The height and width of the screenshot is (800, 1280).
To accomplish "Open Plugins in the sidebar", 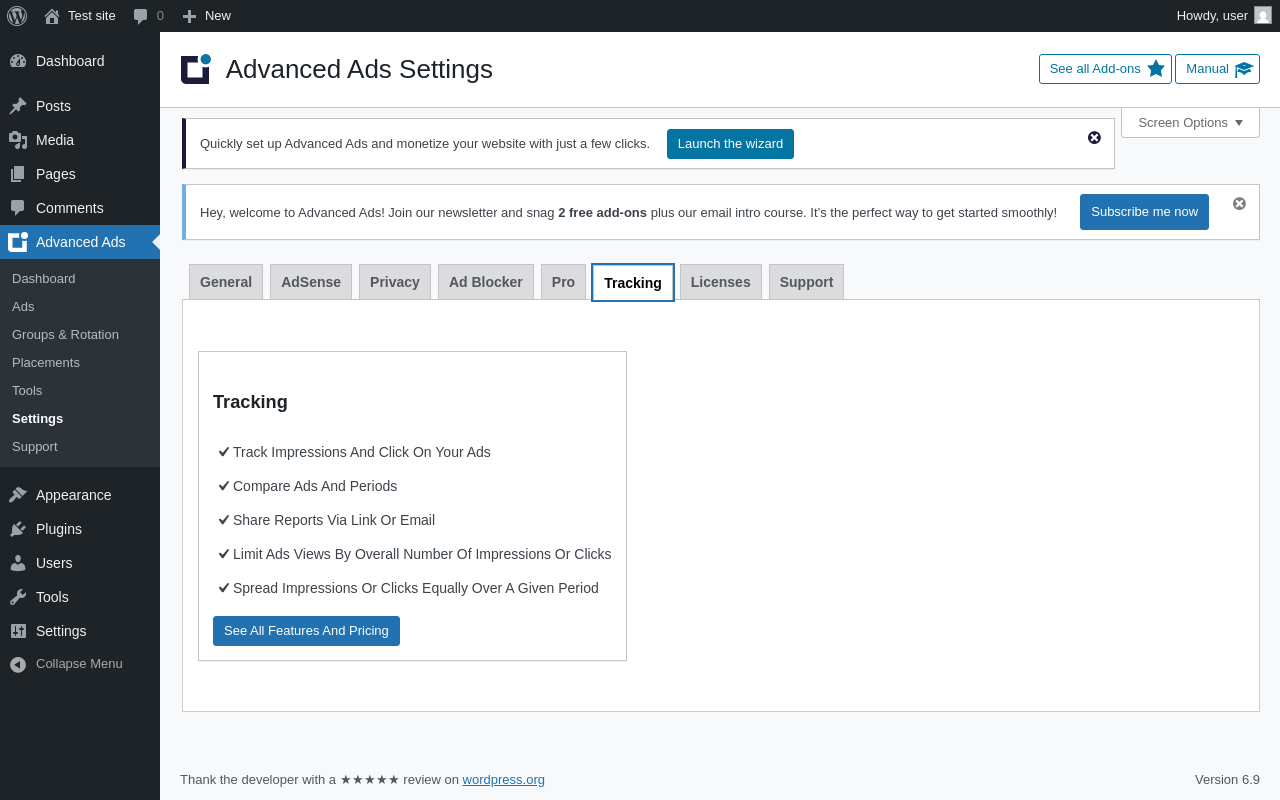I will [x=59, y=529].
